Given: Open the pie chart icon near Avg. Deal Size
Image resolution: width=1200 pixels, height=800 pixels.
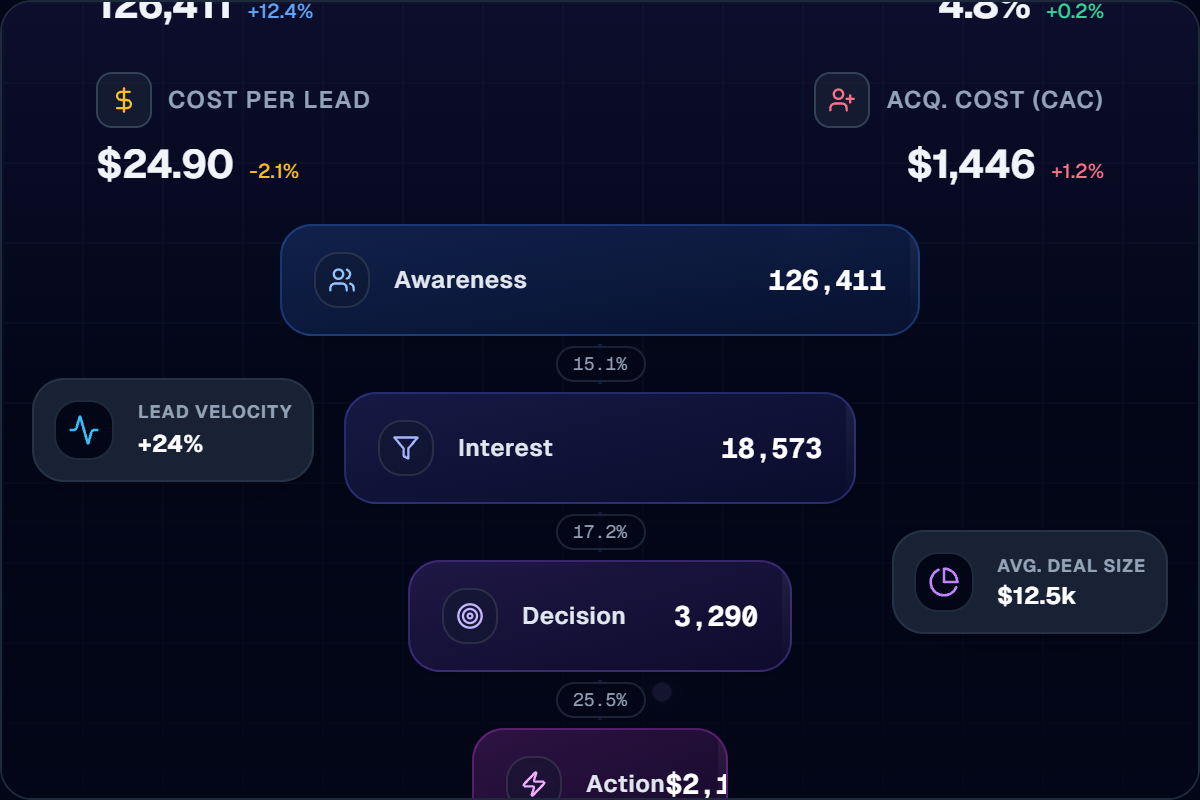Looking at the screenshot, I should click(x=944, y=581).
